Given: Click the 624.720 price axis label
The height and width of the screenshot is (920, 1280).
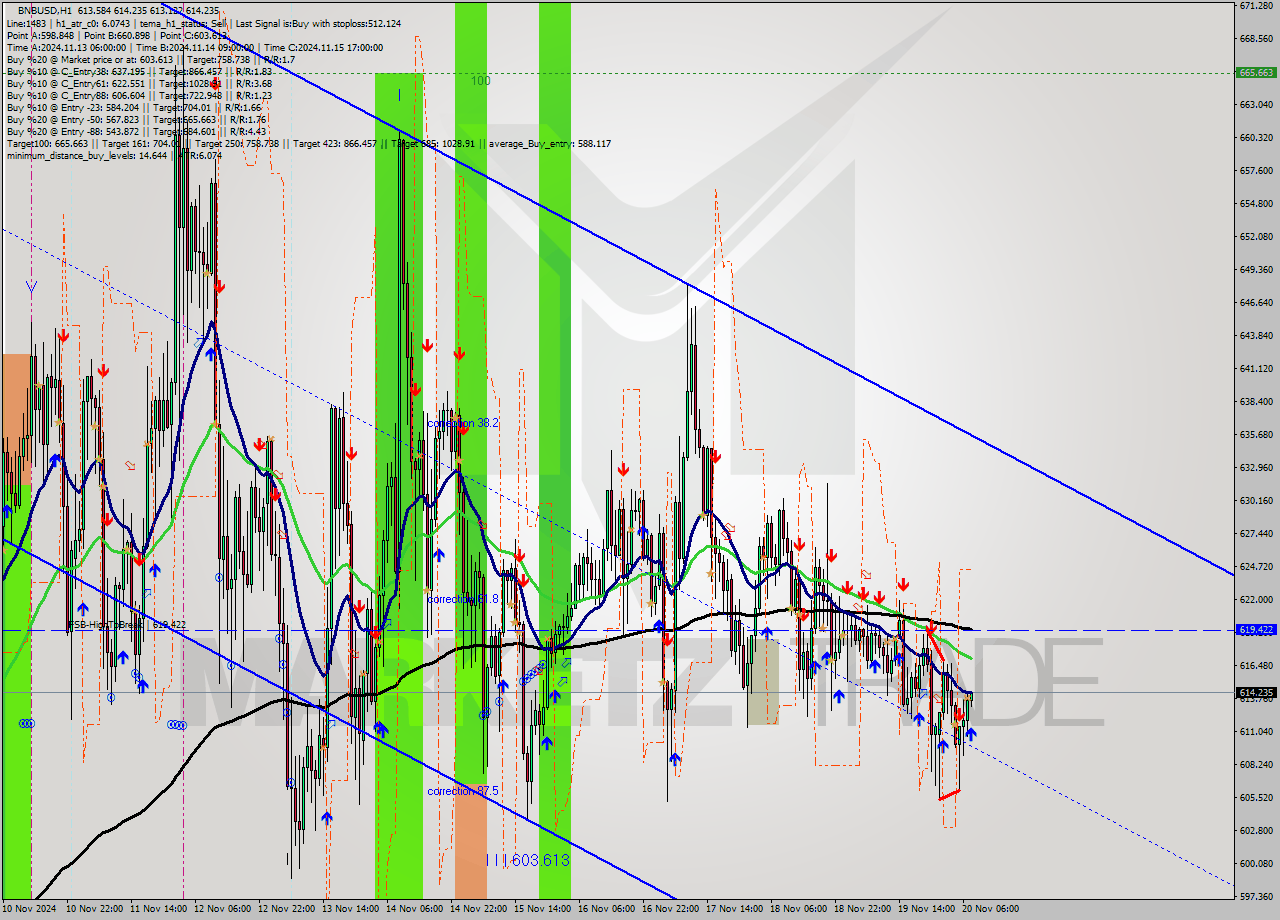Looking at the screenshot, I should click(x=1256, y=566).
